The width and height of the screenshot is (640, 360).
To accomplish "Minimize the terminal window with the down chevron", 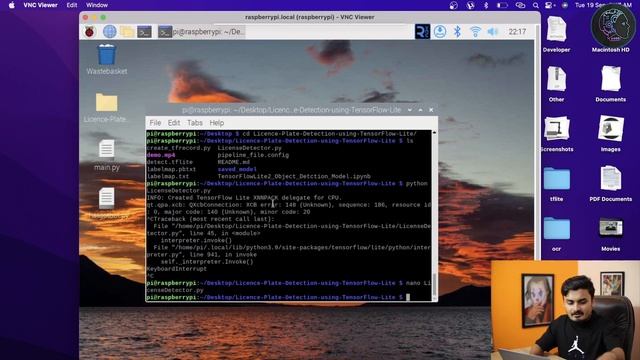I will coord(410,110).
